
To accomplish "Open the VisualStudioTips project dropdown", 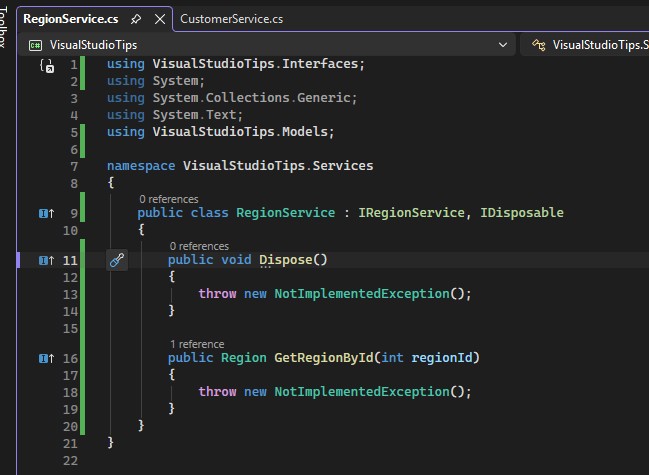I will point(503,45).
